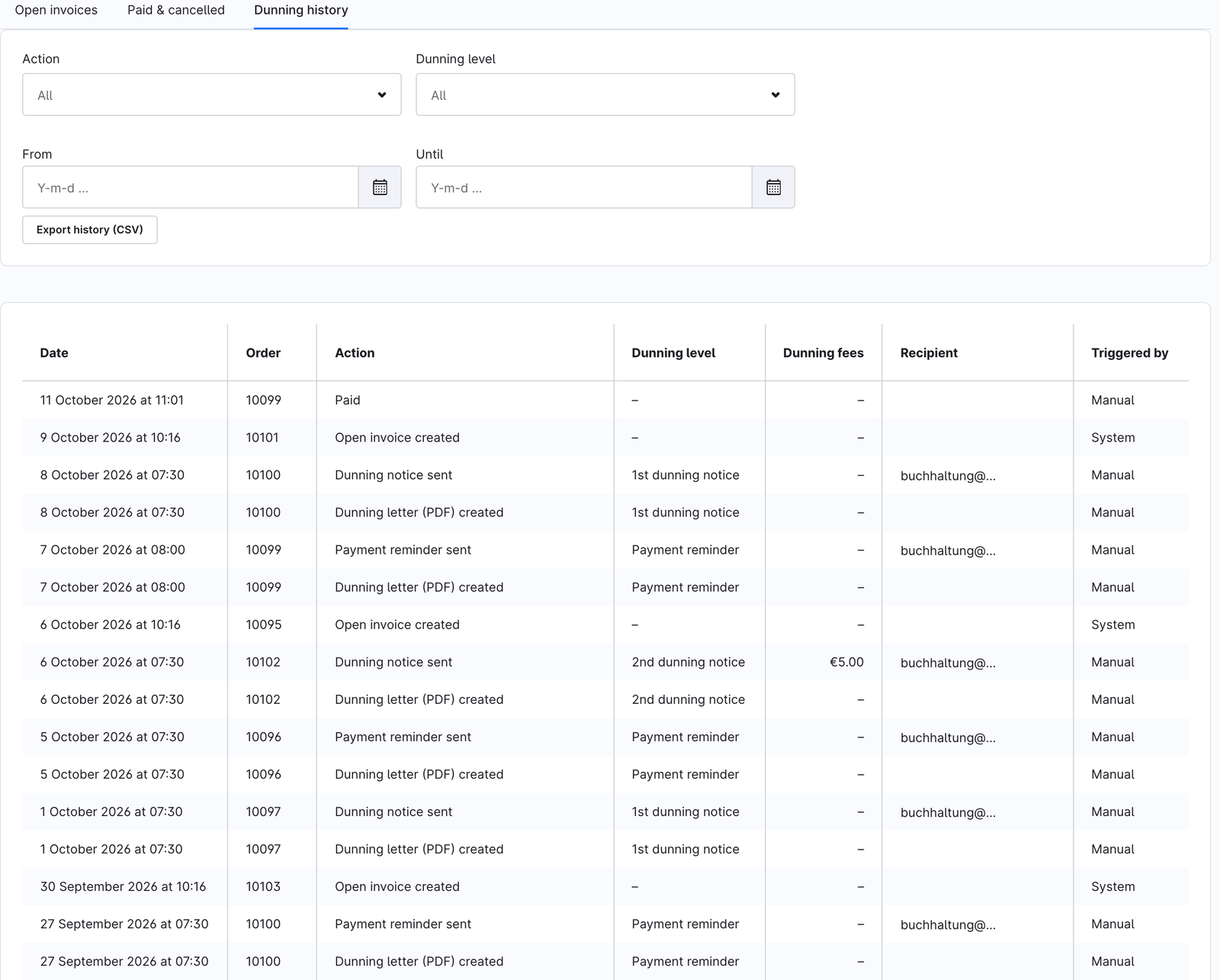Image resolution: width=1220 pixels, height=980 pixels.
Task: Click the Date column header
Action: tap(54, 353)
